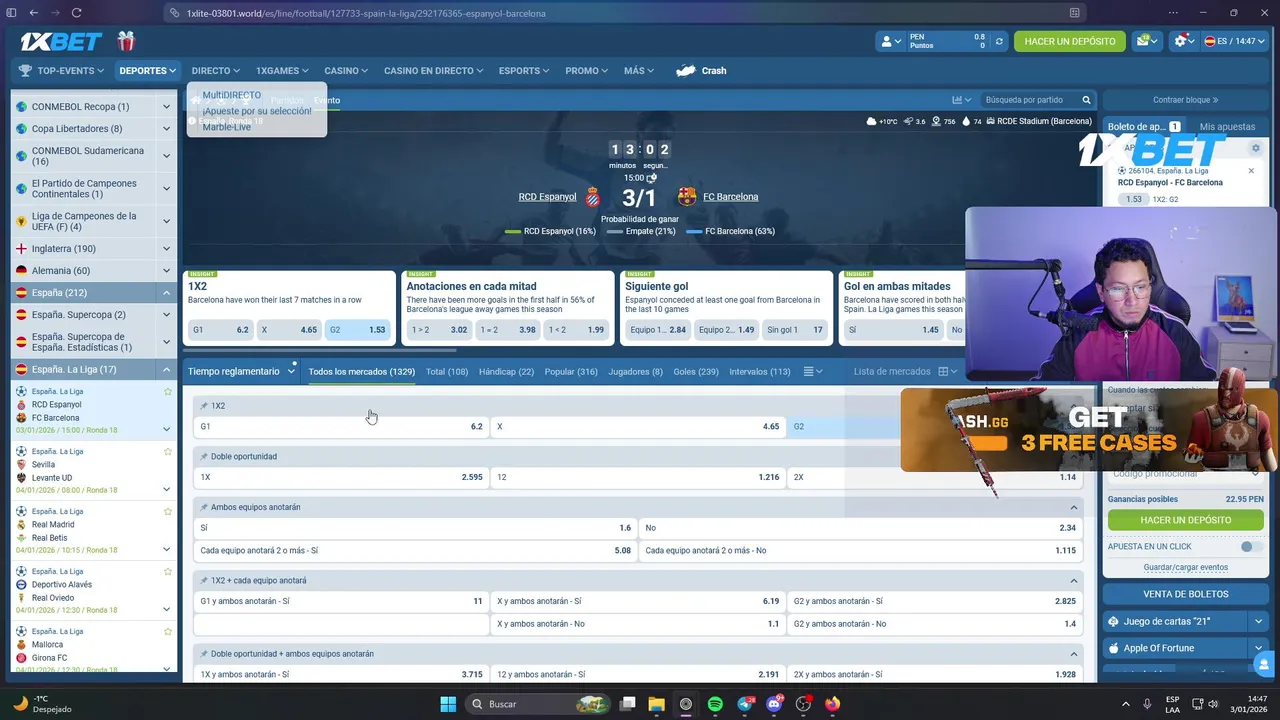Viewport: 1280px width, 720px height.
Task: Expand Real Madrid vs Real Betis chevron
Action: [166, 550]
